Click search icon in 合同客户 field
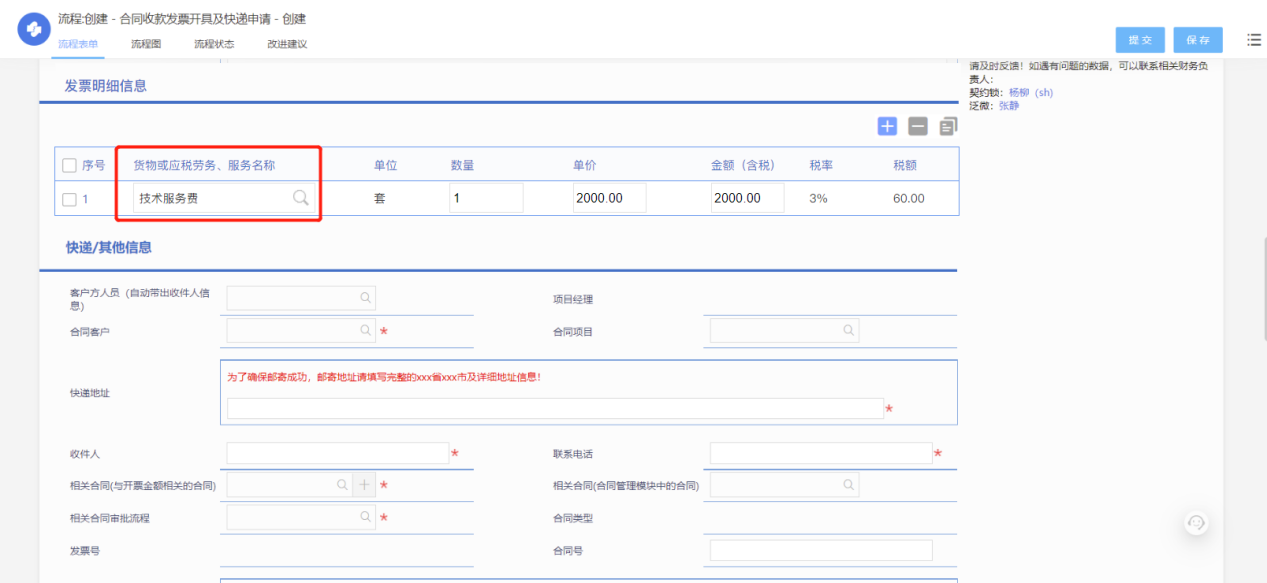Image resolution: width=1267 pixels, height=583 pixels. [366, 330]
